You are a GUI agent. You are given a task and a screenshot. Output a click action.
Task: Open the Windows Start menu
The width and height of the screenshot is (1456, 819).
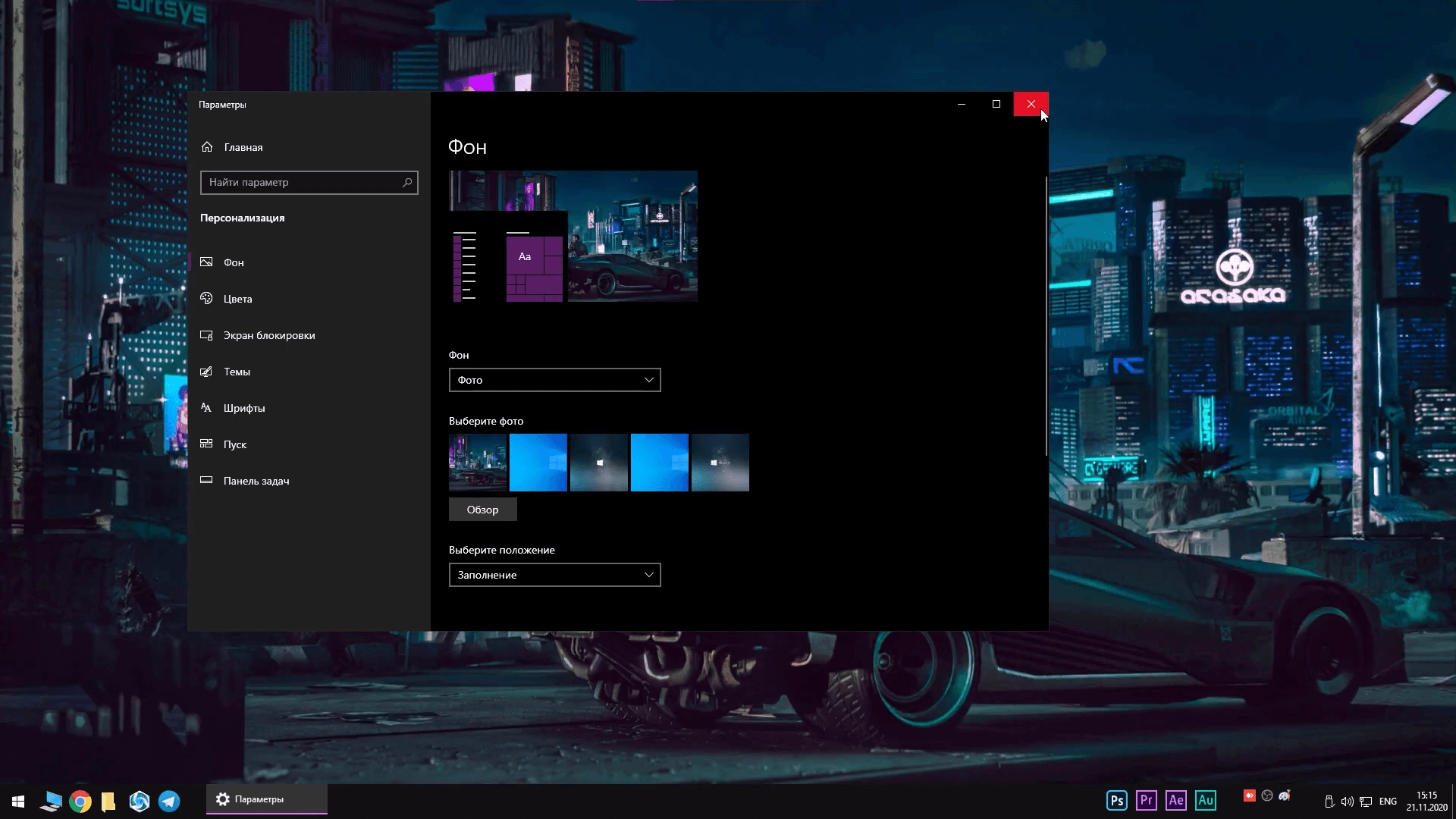click(18, 801)
